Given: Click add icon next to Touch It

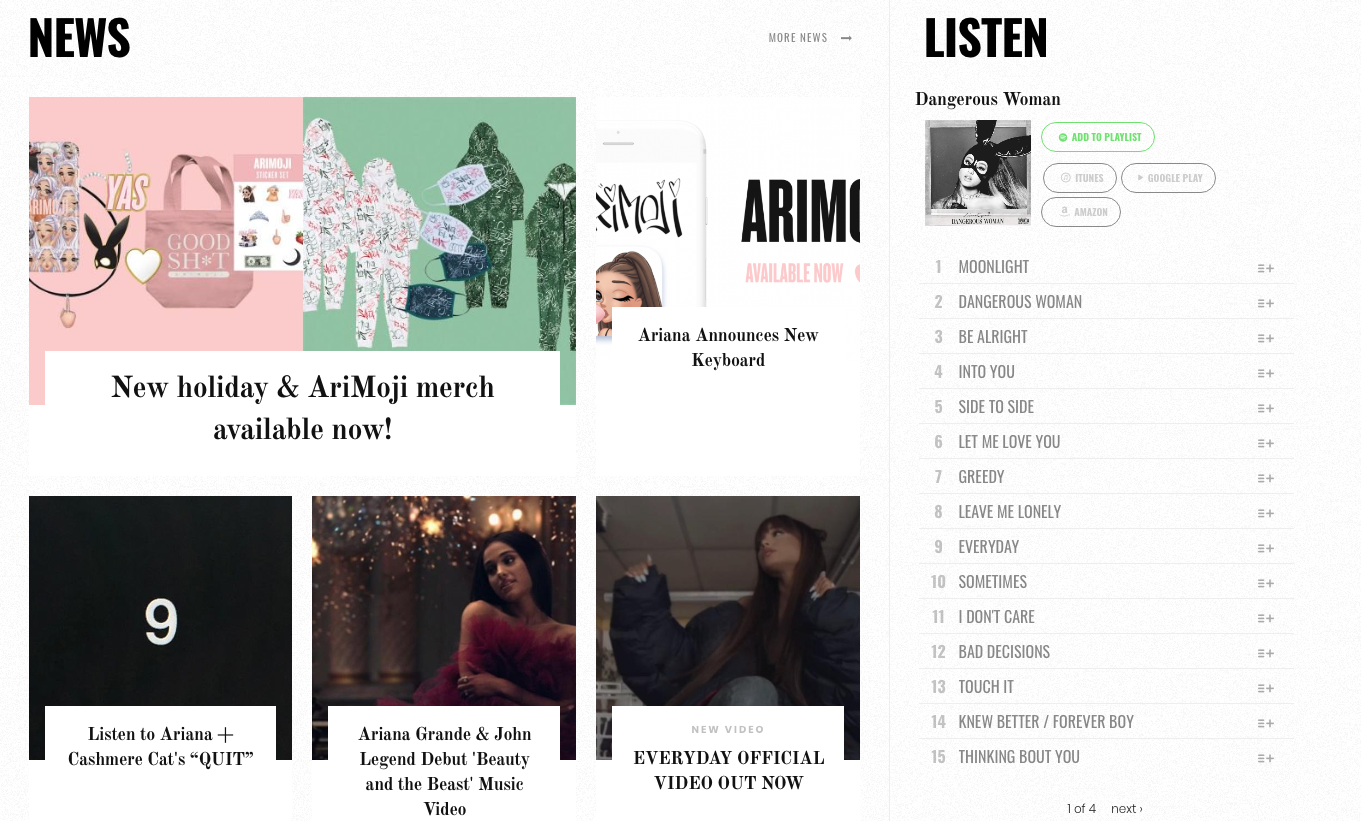Looking at the screenshot, I should click(x=1265, y=688).
